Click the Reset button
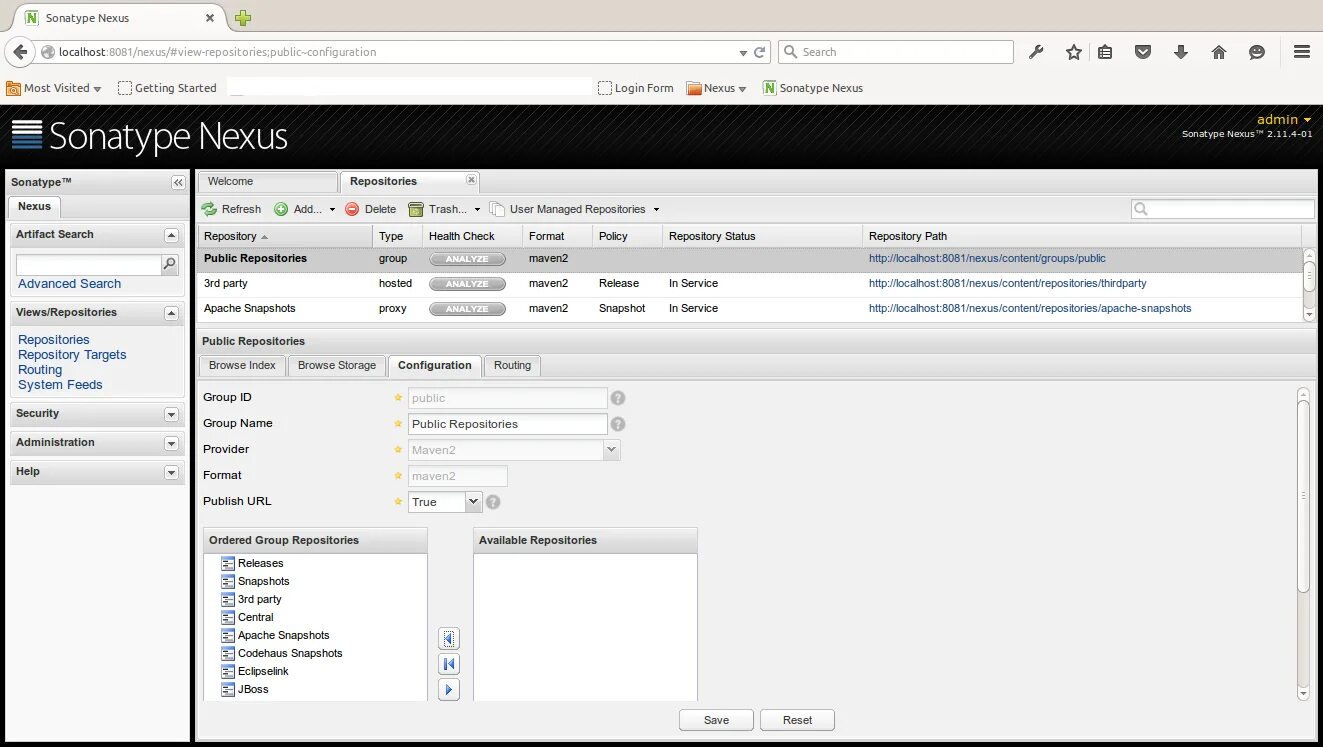The width and height of the screenshot is (1323, 747). (x=797, y=720)
